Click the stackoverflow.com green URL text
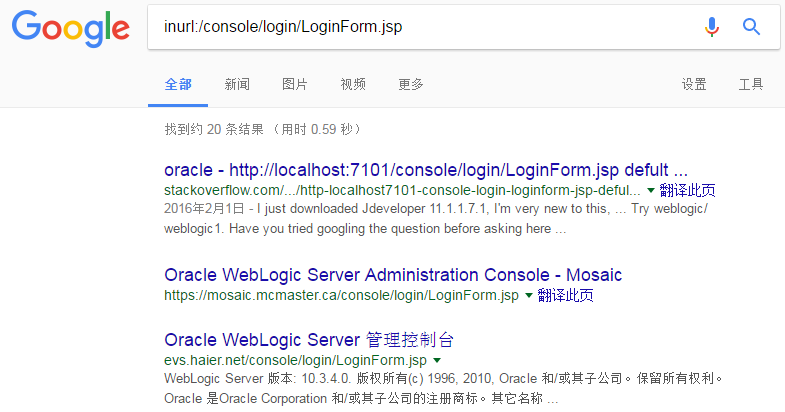 click(402, 190)
